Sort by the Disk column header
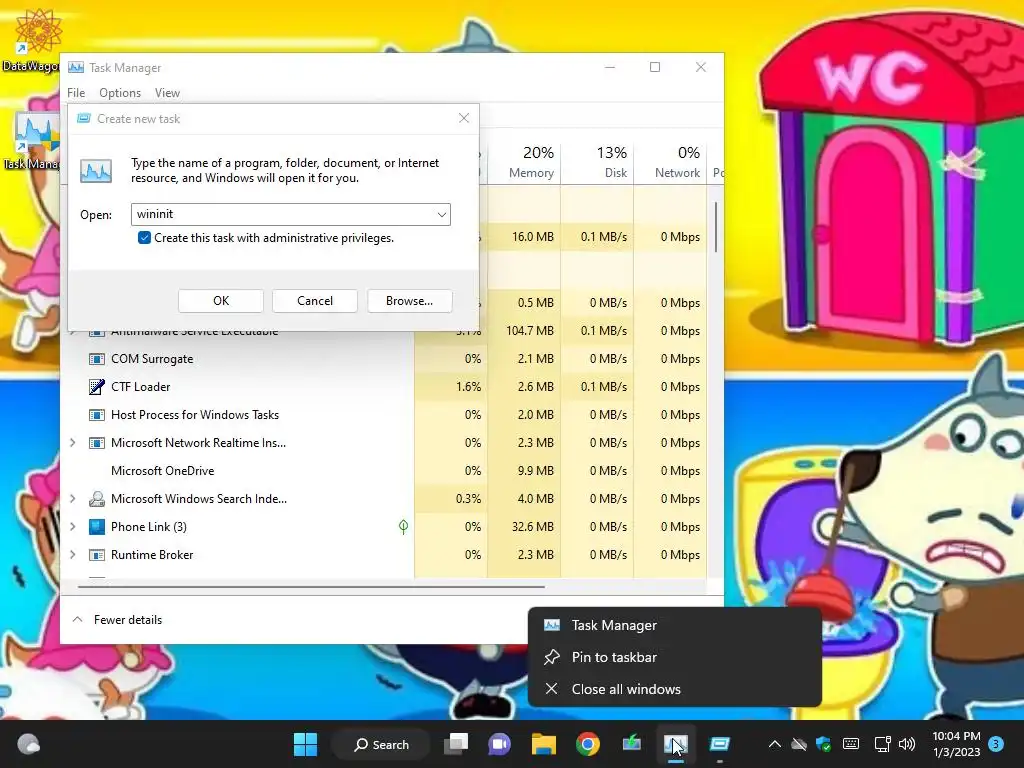 coord(598,161)
